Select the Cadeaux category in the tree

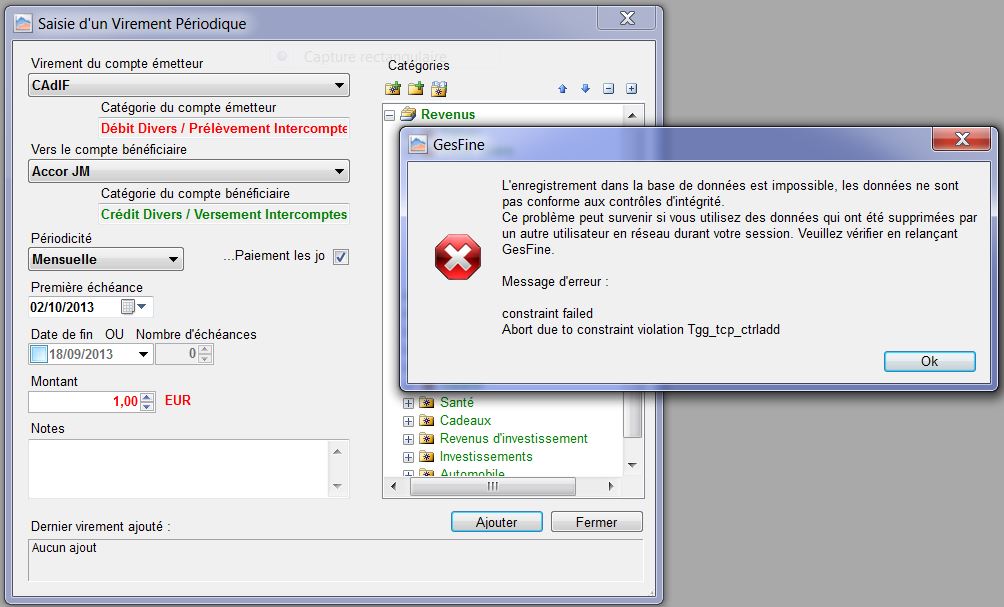(x=465, y=421)
